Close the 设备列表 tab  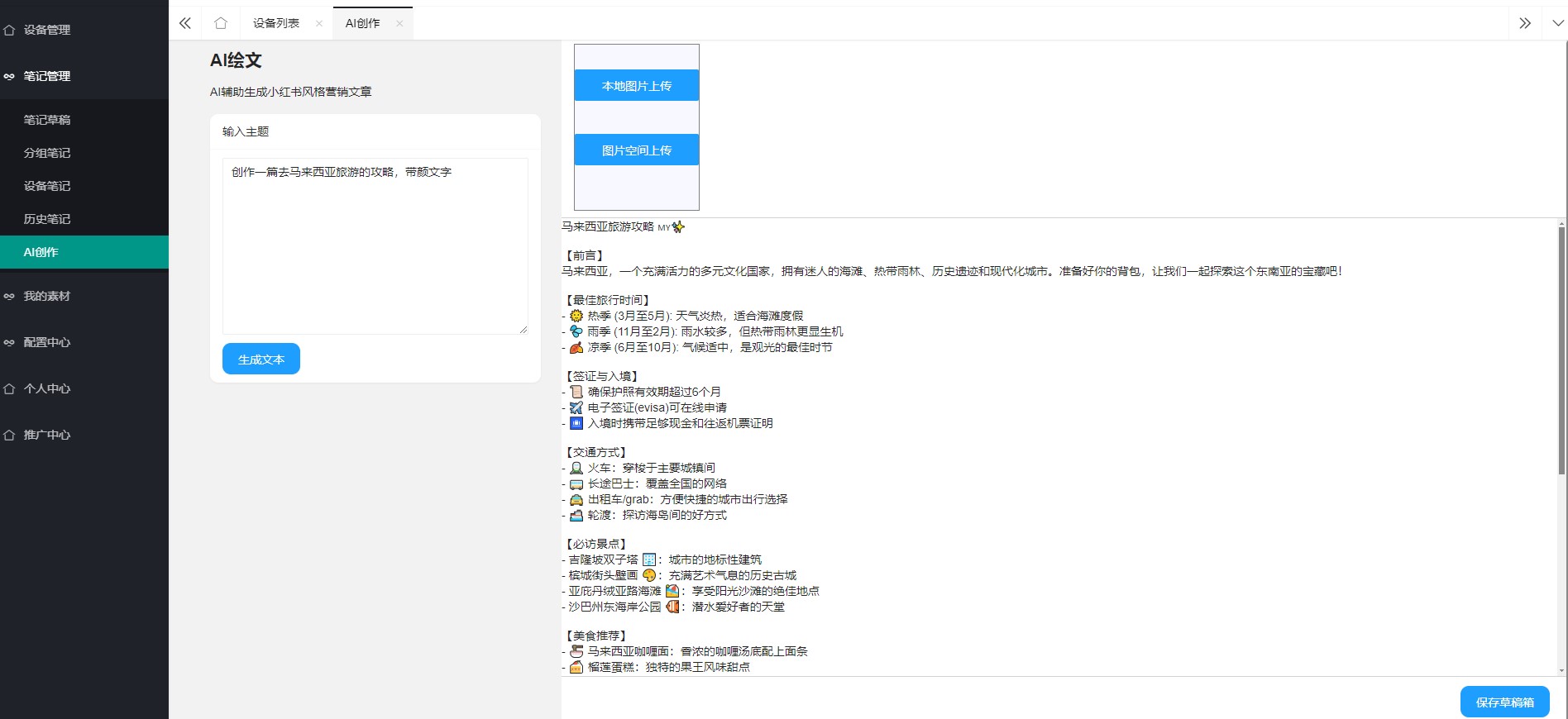click(x=319, y=24)
